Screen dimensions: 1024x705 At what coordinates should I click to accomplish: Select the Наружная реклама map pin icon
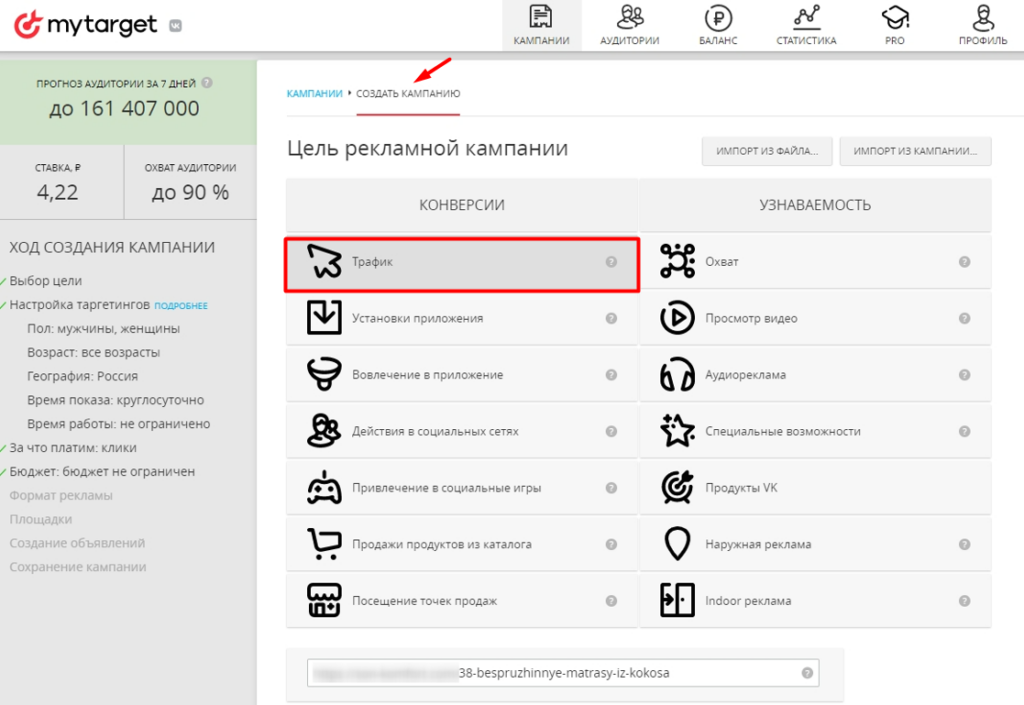click(677, 544)
